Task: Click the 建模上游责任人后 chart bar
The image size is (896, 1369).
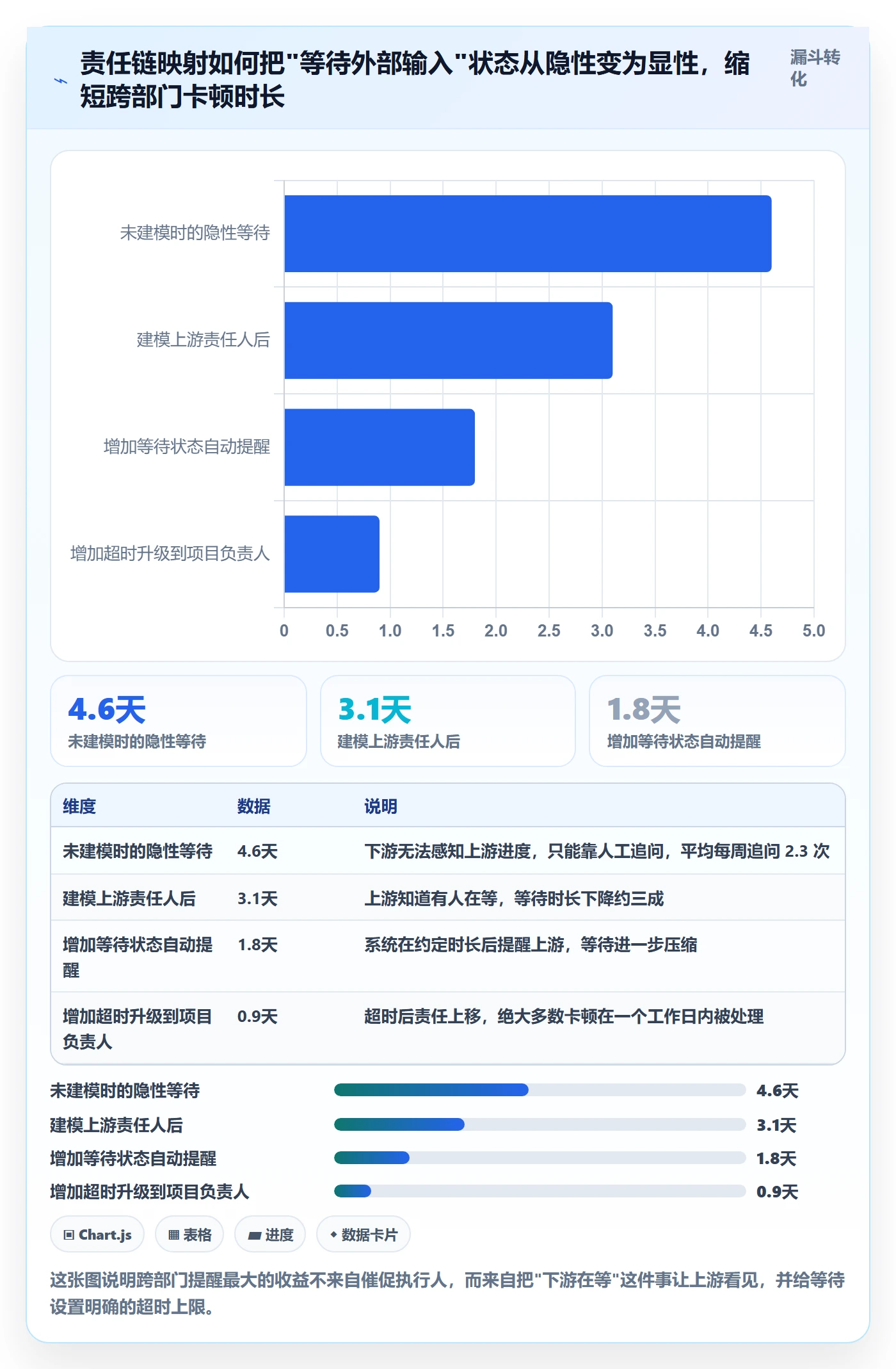Action: pos(449,341)
